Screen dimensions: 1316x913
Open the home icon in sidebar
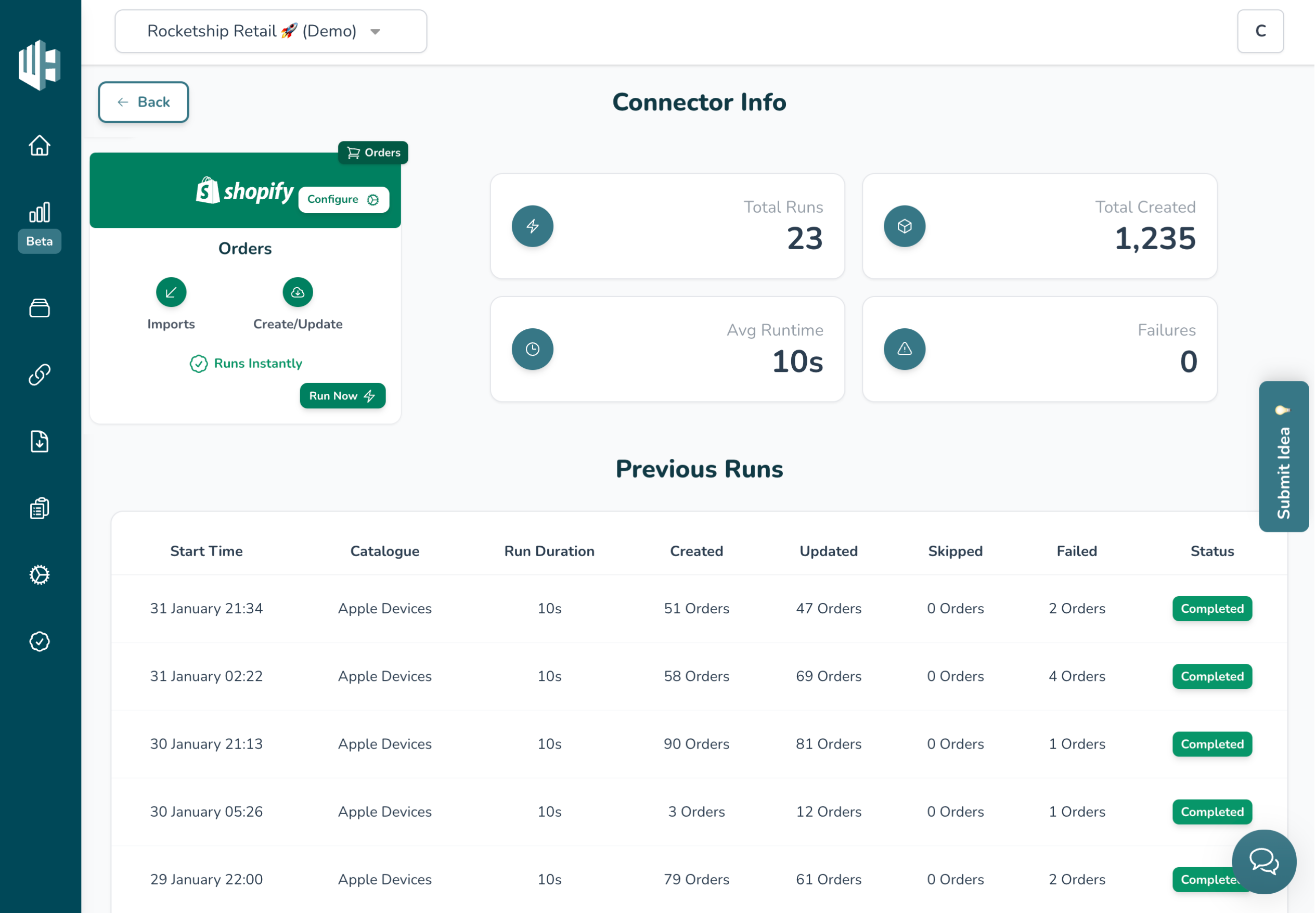point(40,145)
